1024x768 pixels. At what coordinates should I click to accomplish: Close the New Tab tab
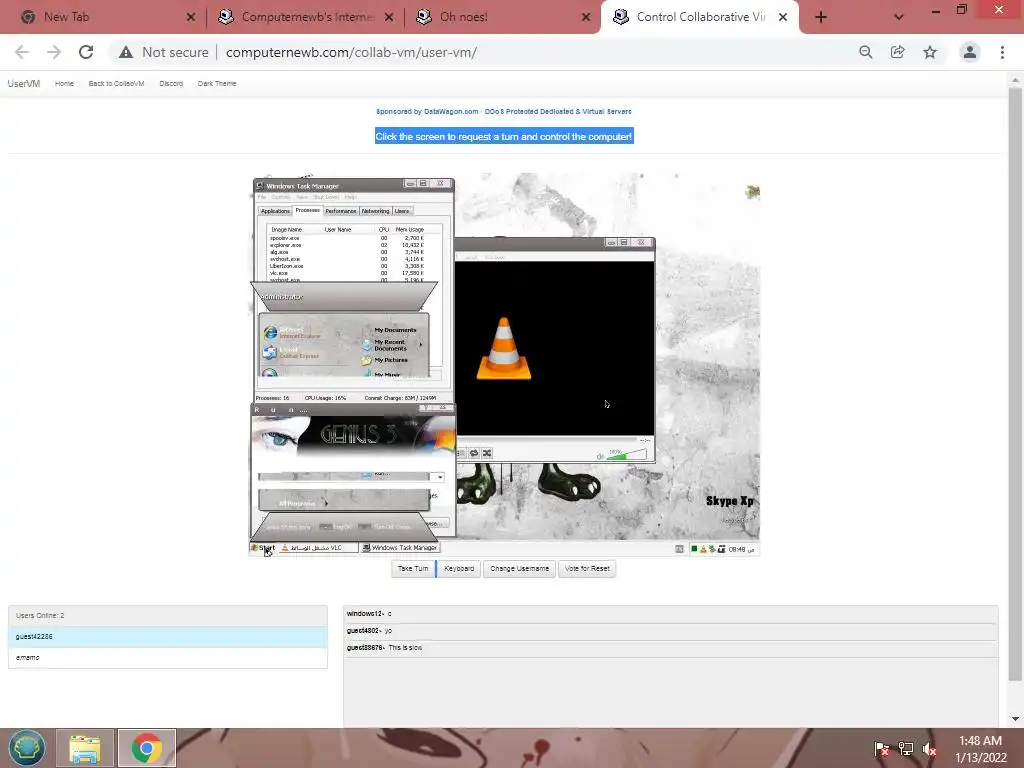coord(191,17)
